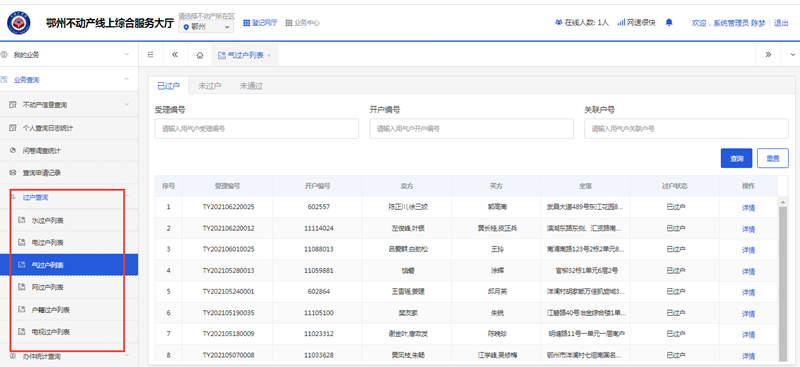Switch to the 未通过 tab
Image resolution: width=800 pixels, height=367 pixels.
(251, 86)
